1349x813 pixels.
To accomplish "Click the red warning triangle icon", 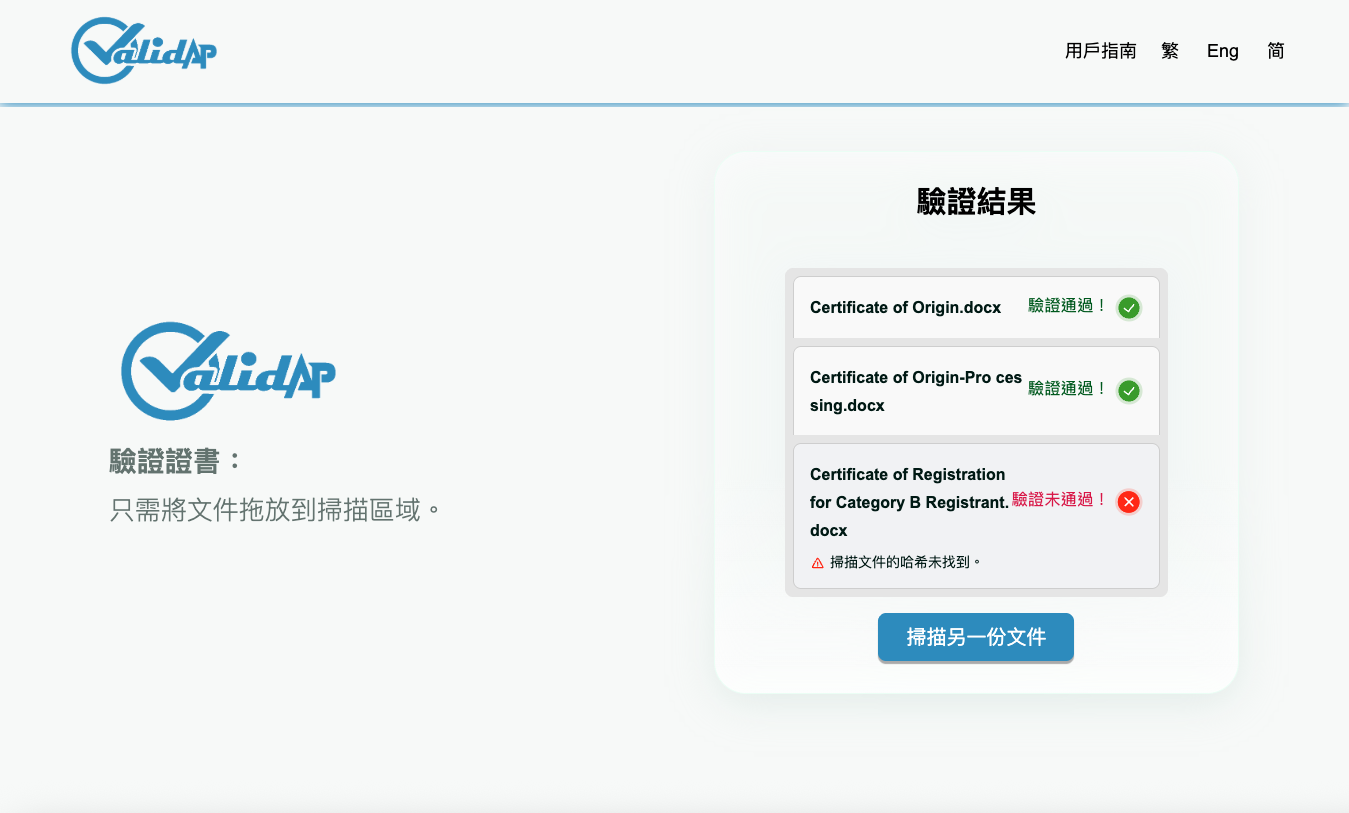I will tap(817, 563).
